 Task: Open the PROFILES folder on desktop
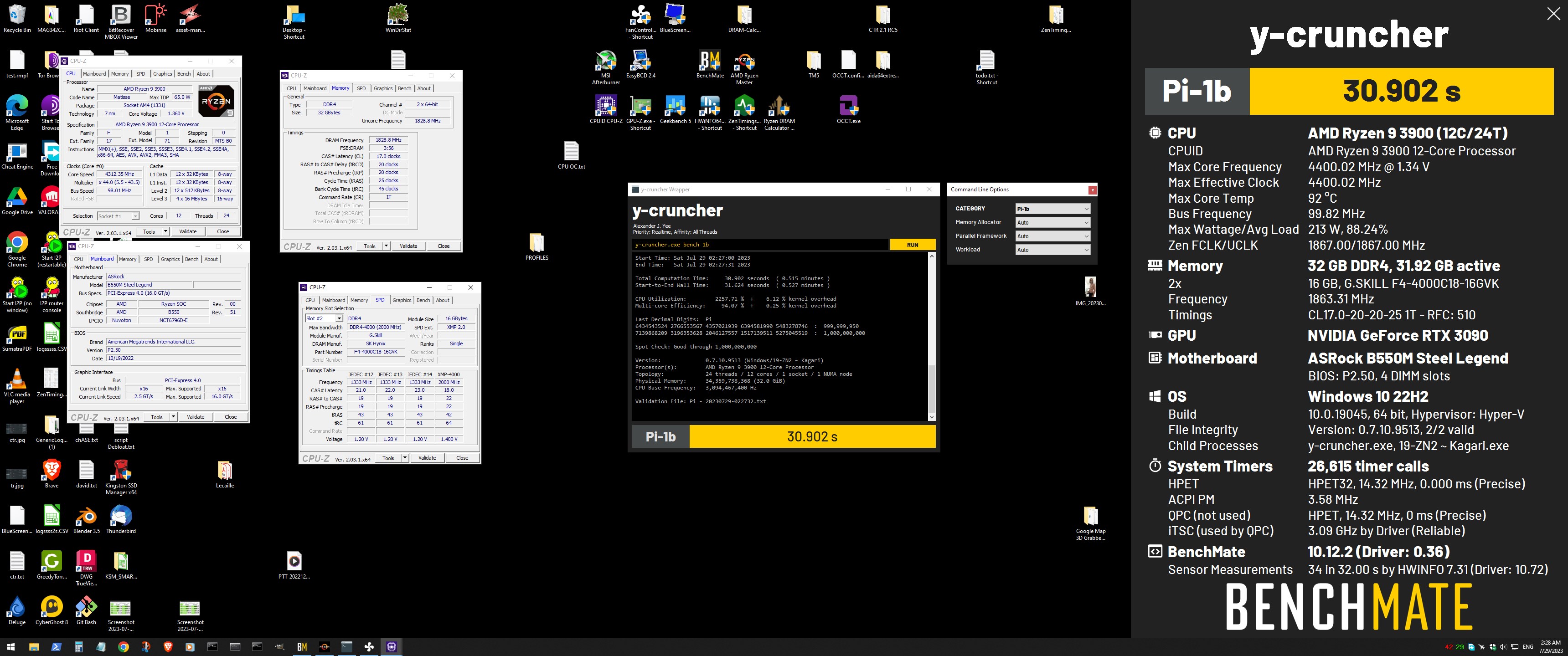(x=536, y=246)
